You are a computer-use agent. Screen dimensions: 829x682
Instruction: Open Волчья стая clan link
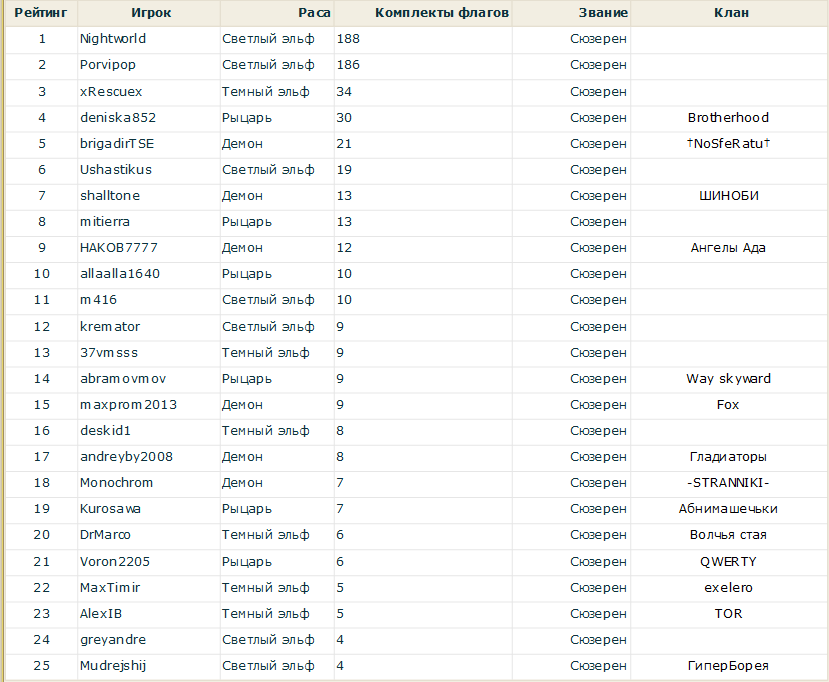(x=728, y=535)
